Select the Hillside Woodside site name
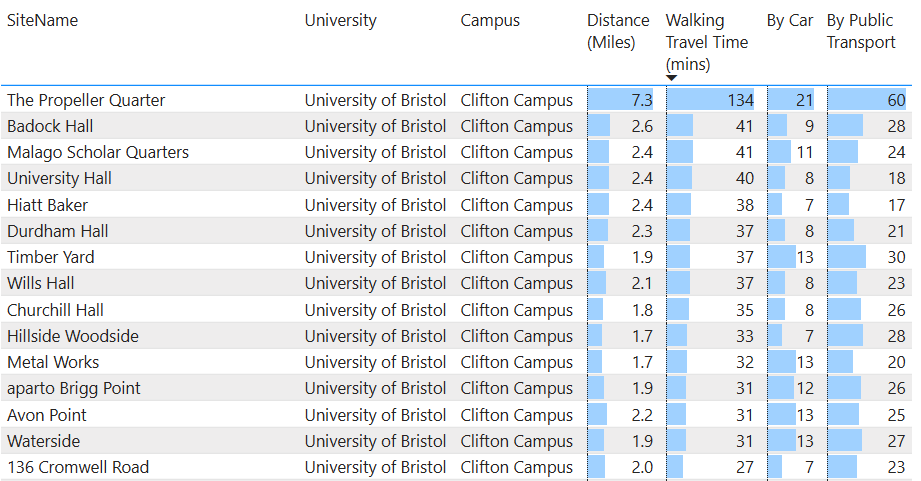 [x=73, y=336]
